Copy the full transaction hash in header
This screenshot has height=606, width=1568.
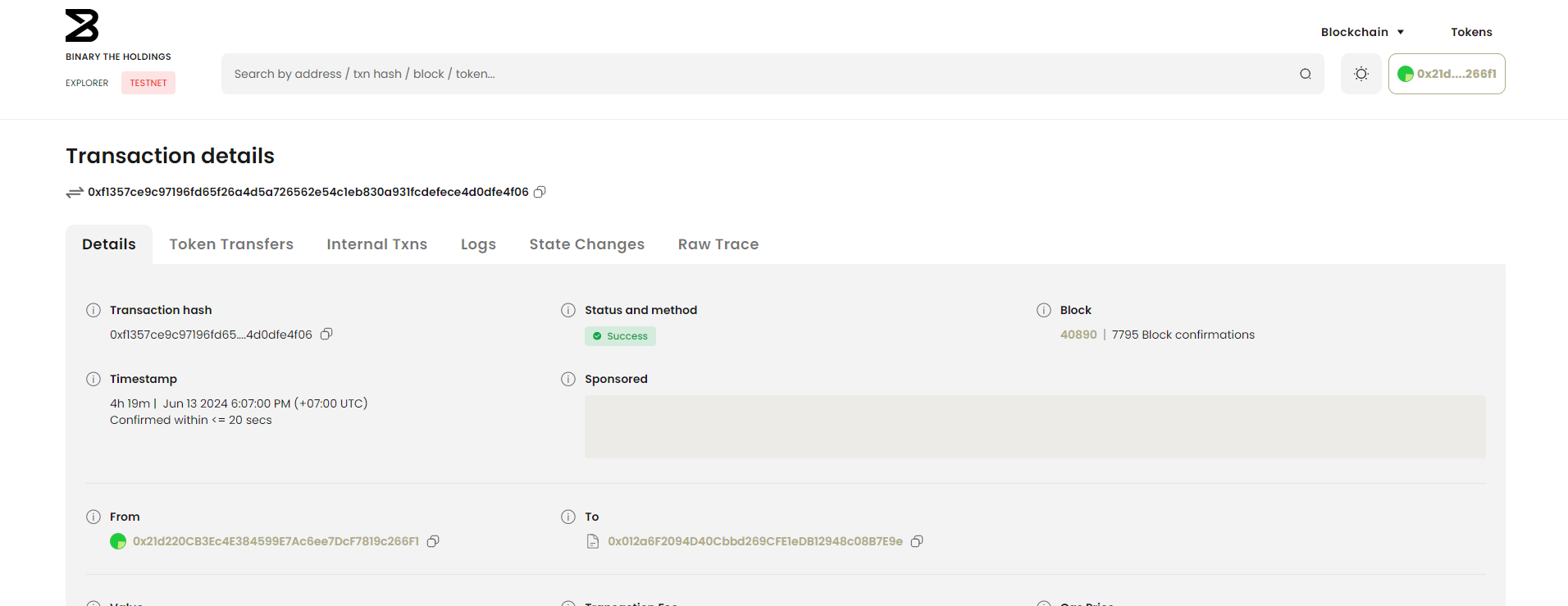(540, 192)
